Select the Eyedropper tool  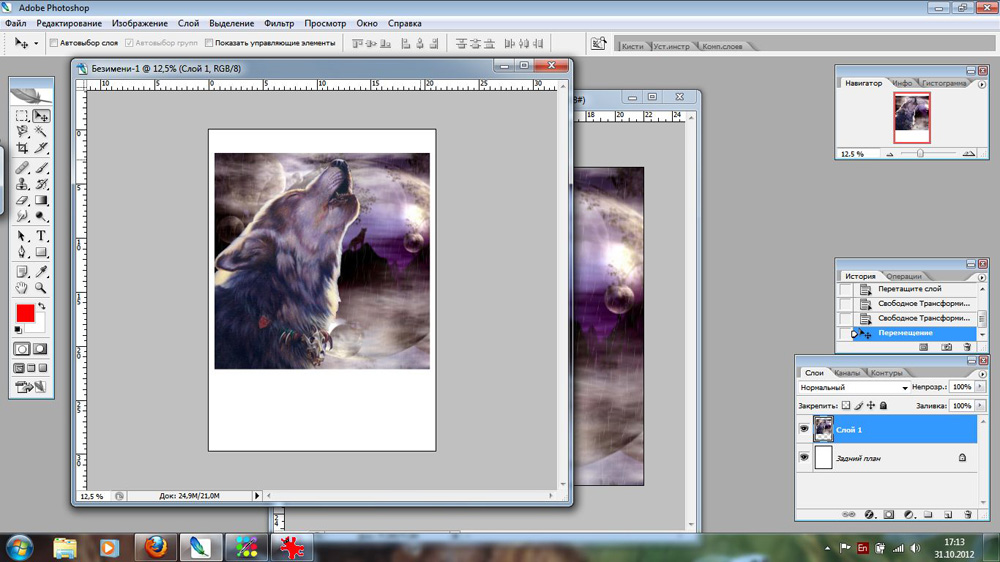coord(41,272)
